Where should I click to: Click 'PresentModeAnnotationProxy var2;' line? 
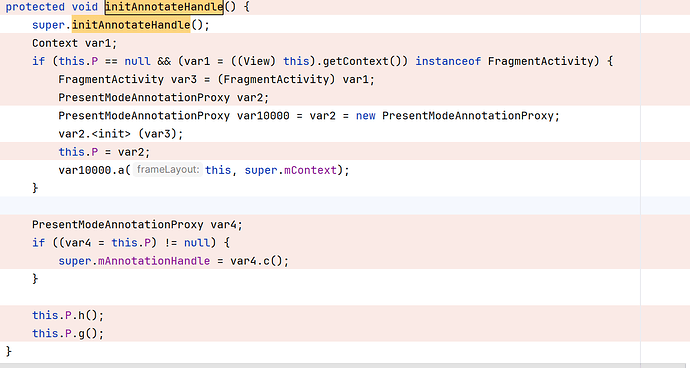(x=164, y=97)
